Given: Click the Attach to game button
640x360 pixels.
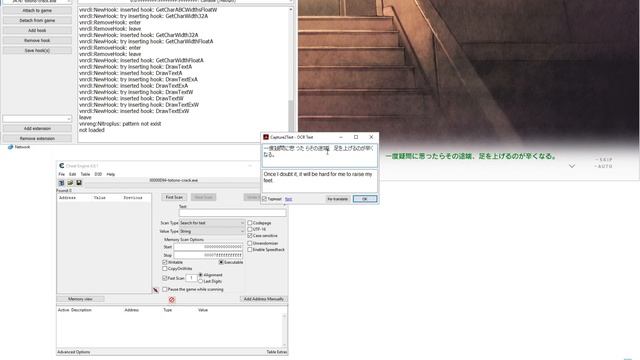Looking at the screenshot, I should point(37,11).
